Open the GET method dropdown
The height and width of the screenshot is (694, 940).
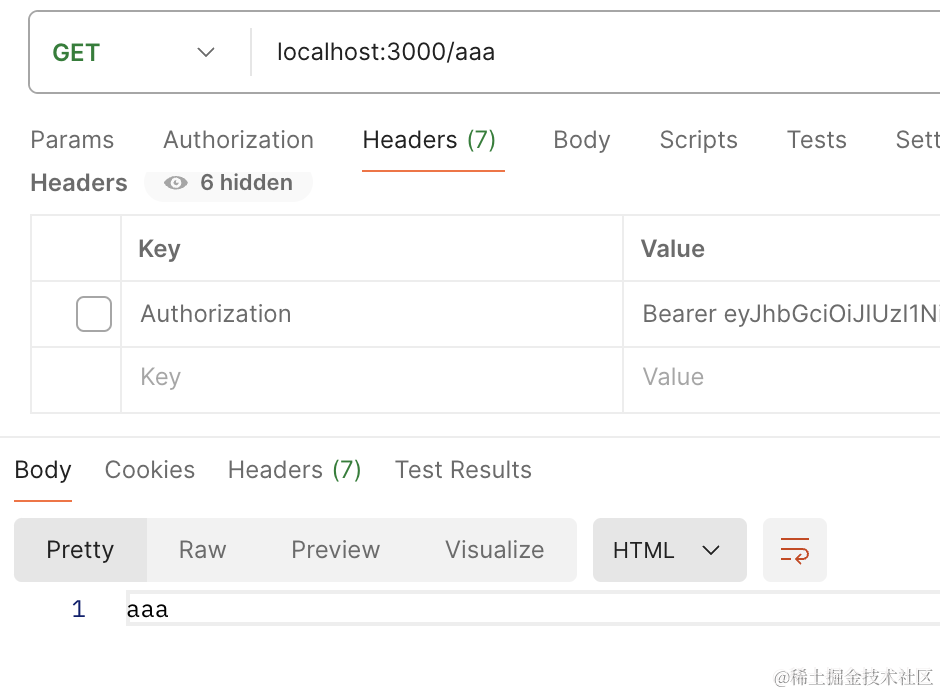[x=135, y=53]
